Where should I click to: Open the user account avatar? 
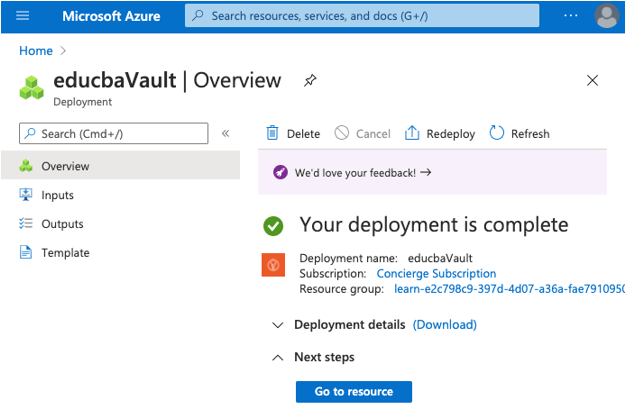[606, 16]
